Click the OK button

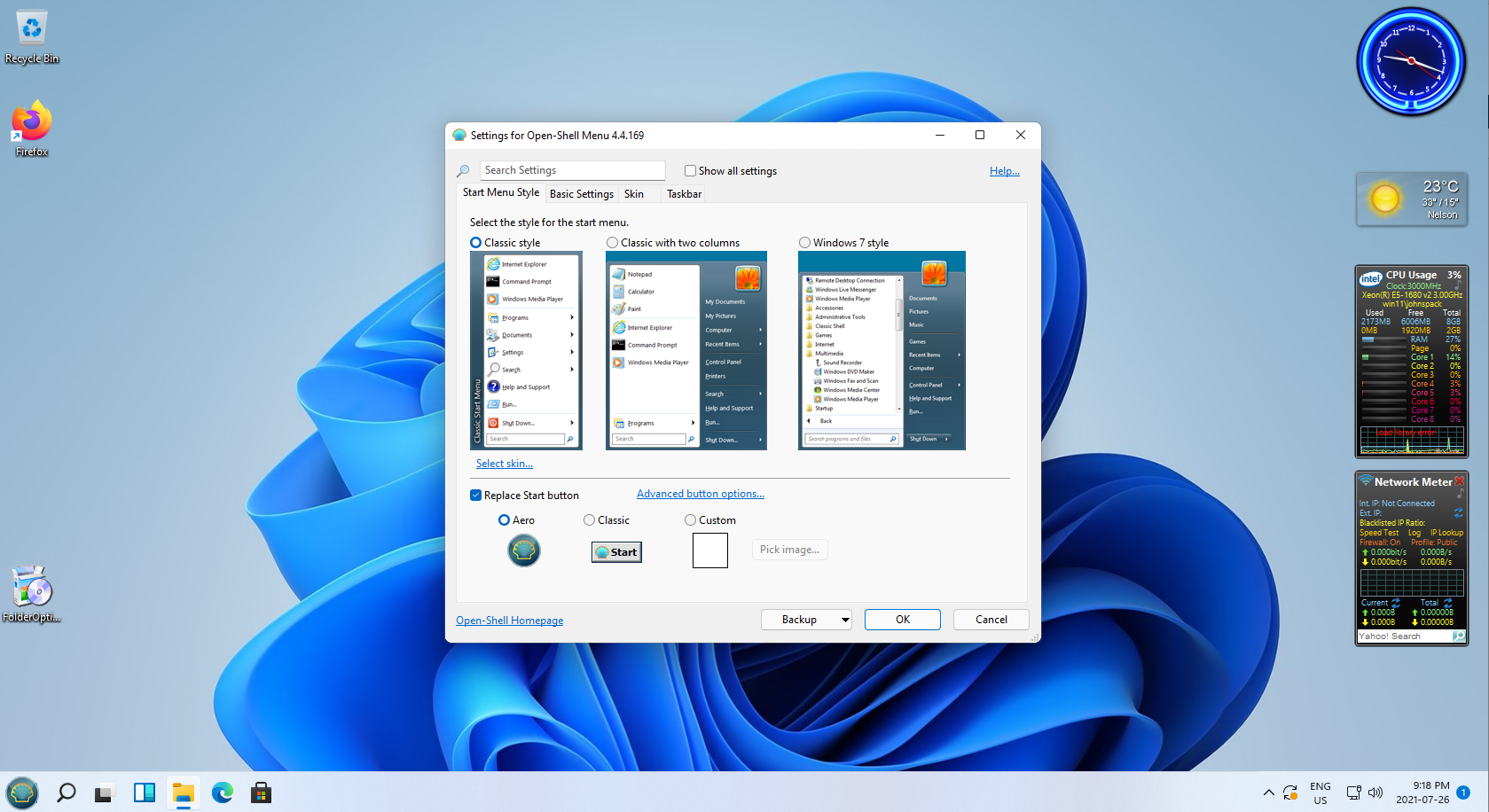click(903, 620)
